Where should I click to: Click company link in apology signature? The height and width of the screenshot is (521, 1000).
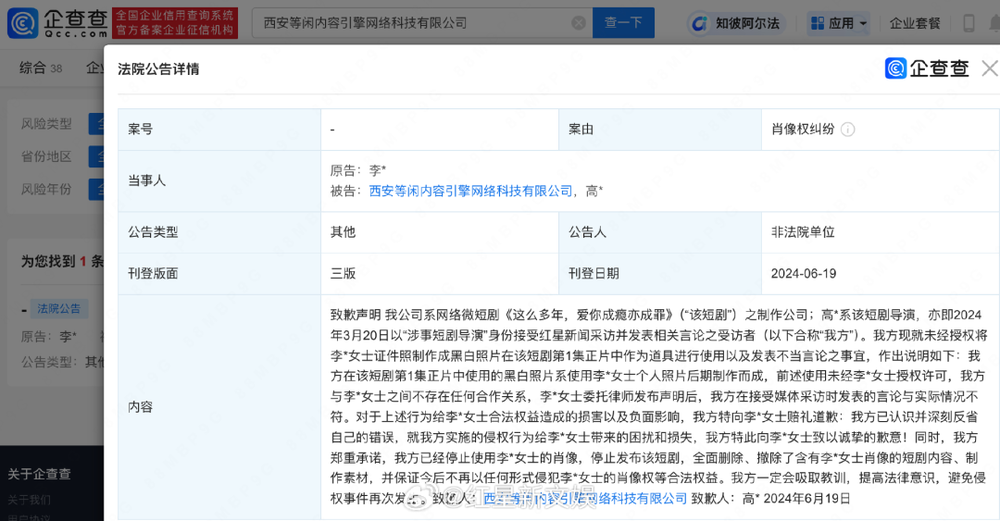585,498
